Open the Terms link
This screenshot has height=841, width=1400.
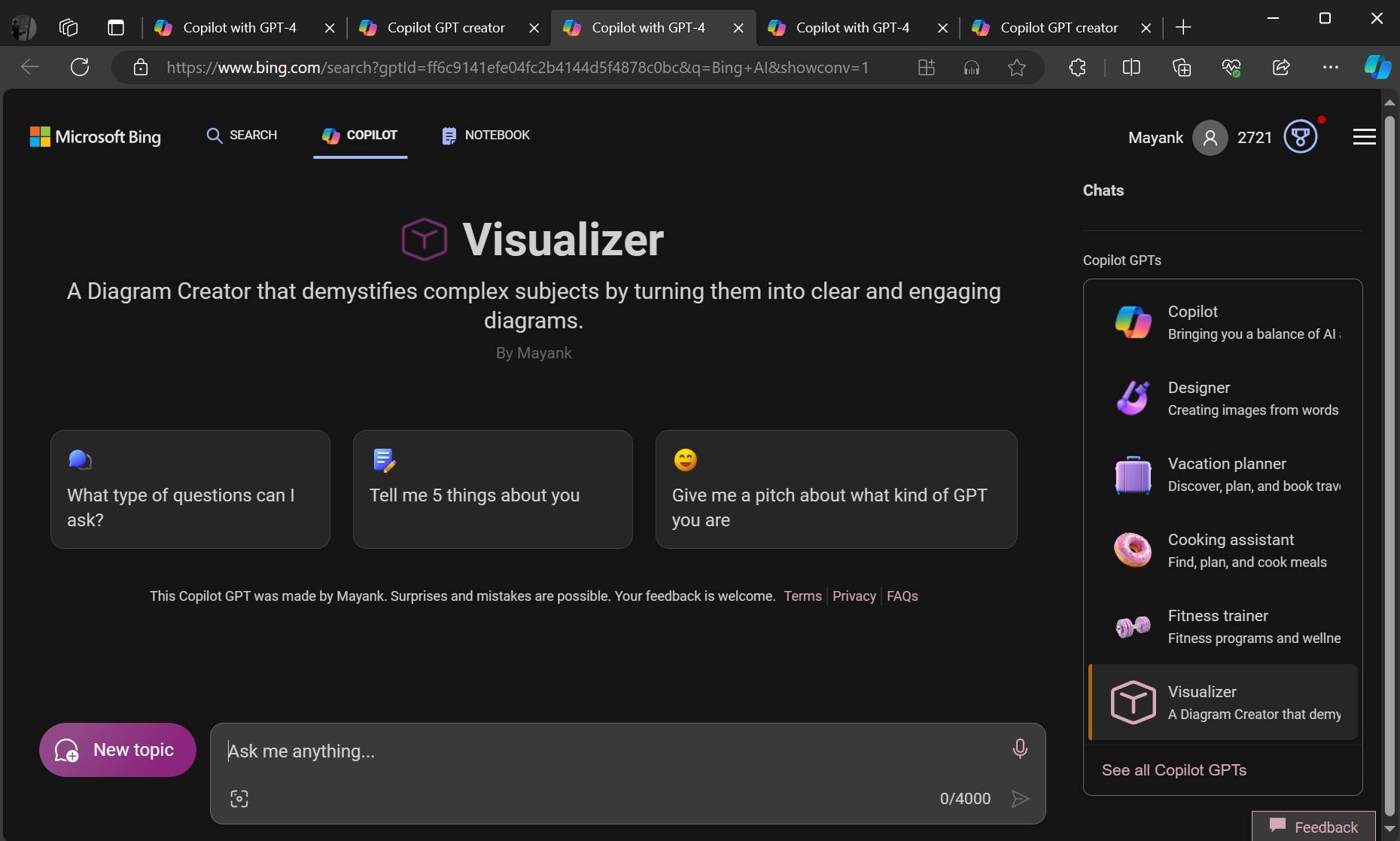802,596
